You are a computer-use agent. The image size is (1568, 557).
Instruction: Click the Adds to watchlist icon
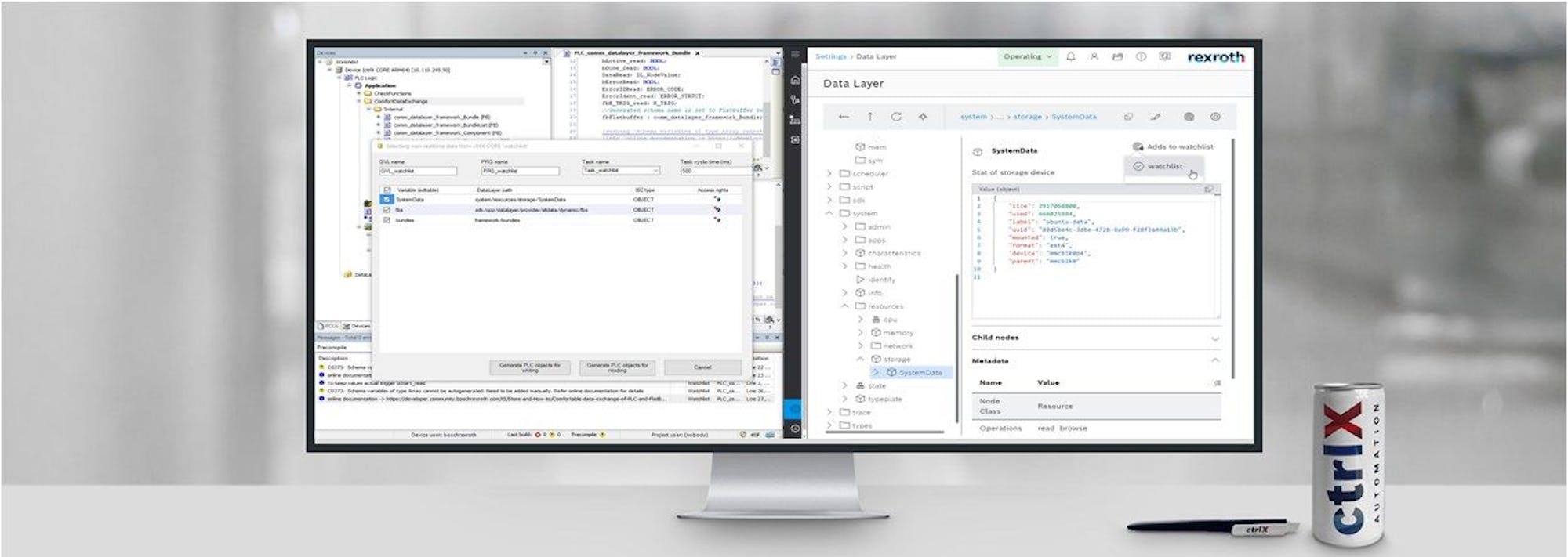1138,146
